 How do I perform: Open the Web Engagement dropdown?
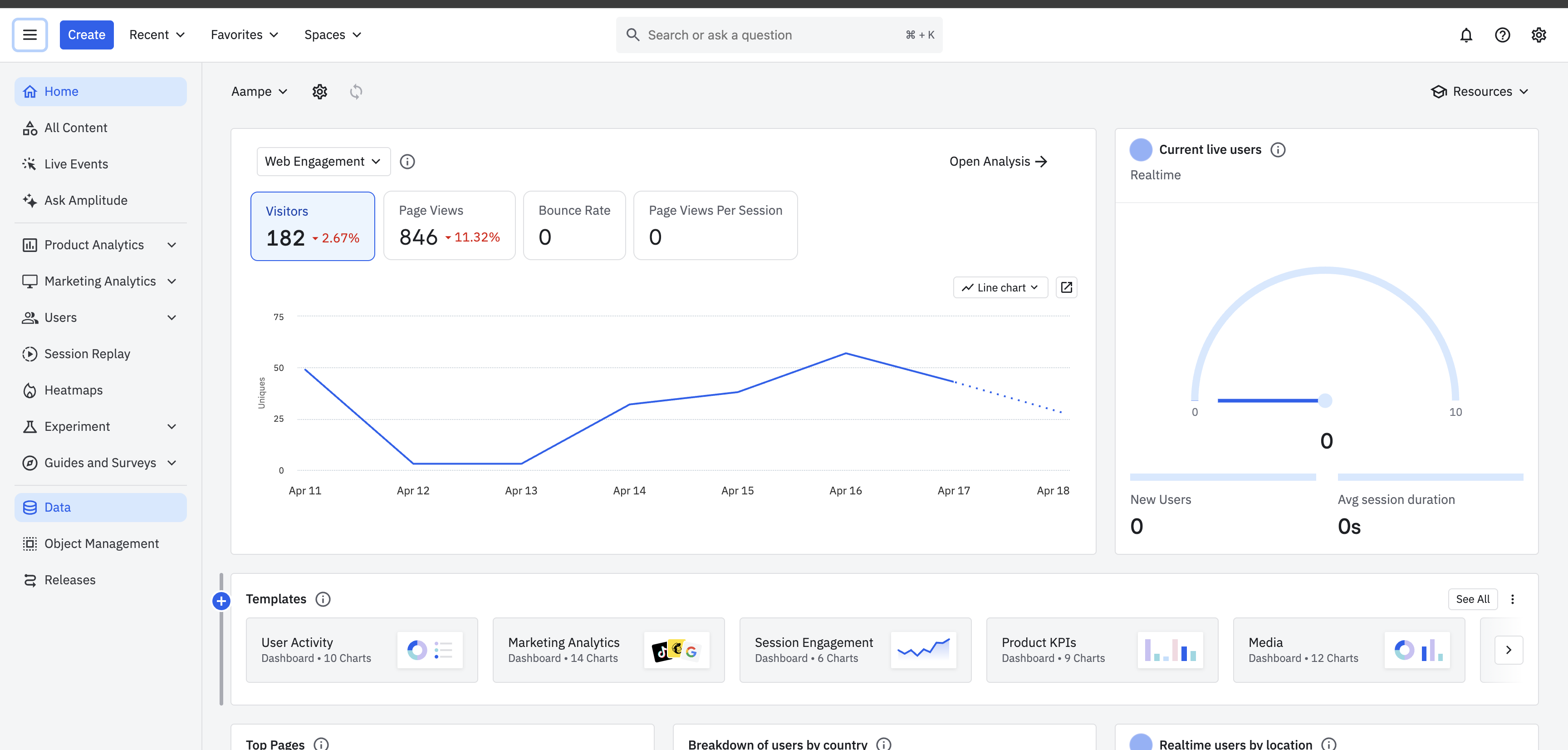(323, 162)
